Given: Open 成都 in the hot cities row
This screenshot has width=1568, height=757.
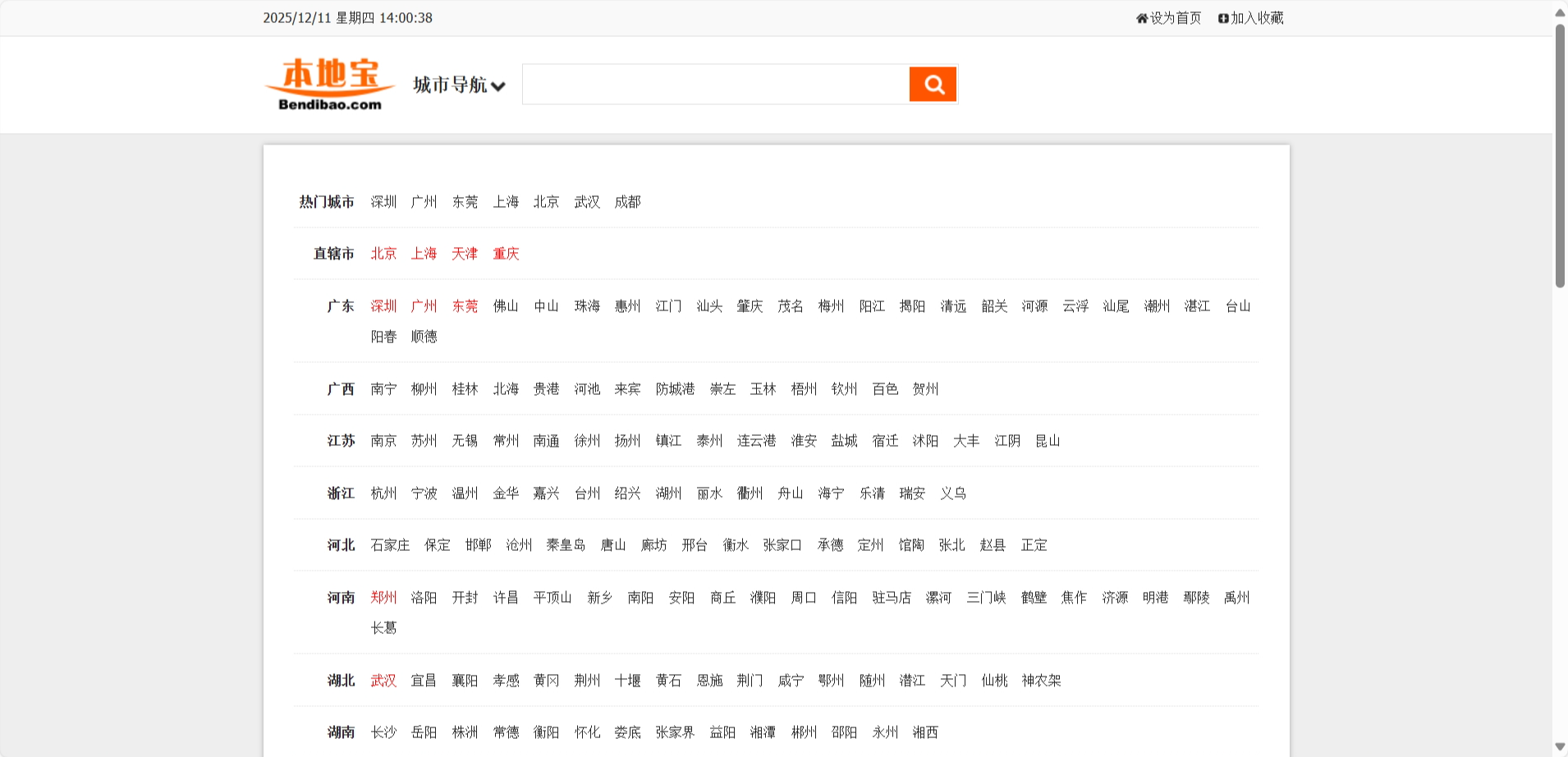Looking at the screenshot, I should pos(627,202).
